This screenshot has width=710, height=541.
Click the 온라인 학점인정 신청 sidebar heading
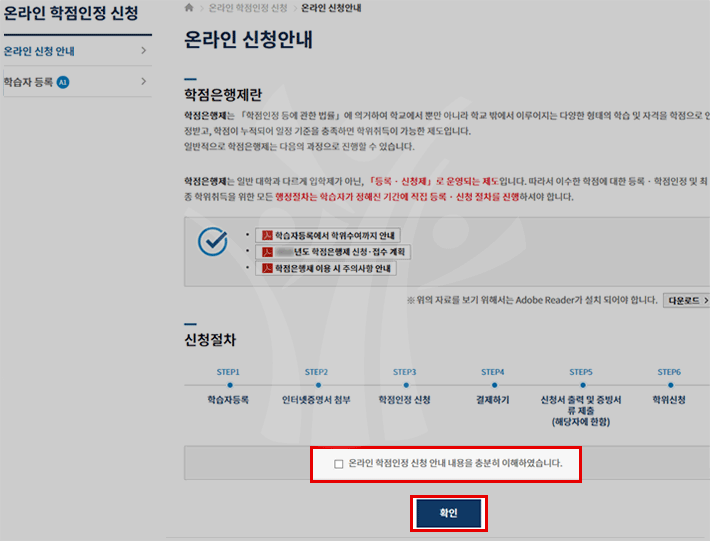pos(70,15)
